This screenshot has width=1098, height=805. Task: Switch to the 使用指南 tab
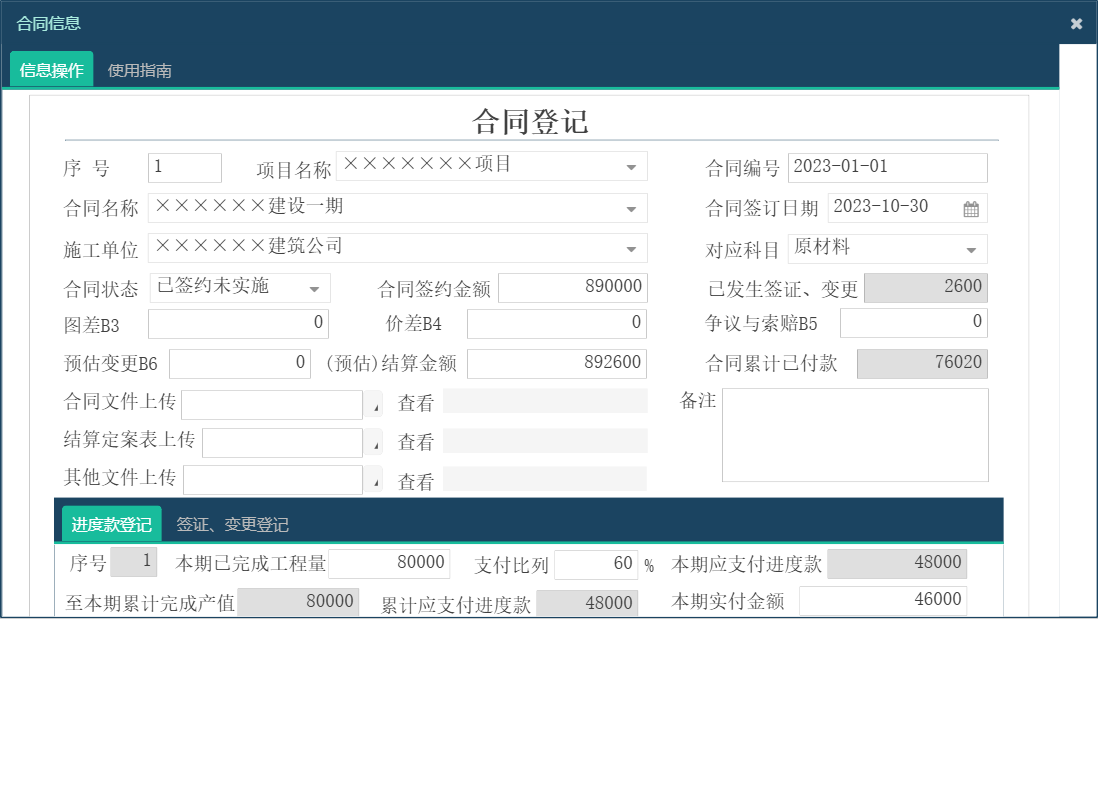click(138, 70)
